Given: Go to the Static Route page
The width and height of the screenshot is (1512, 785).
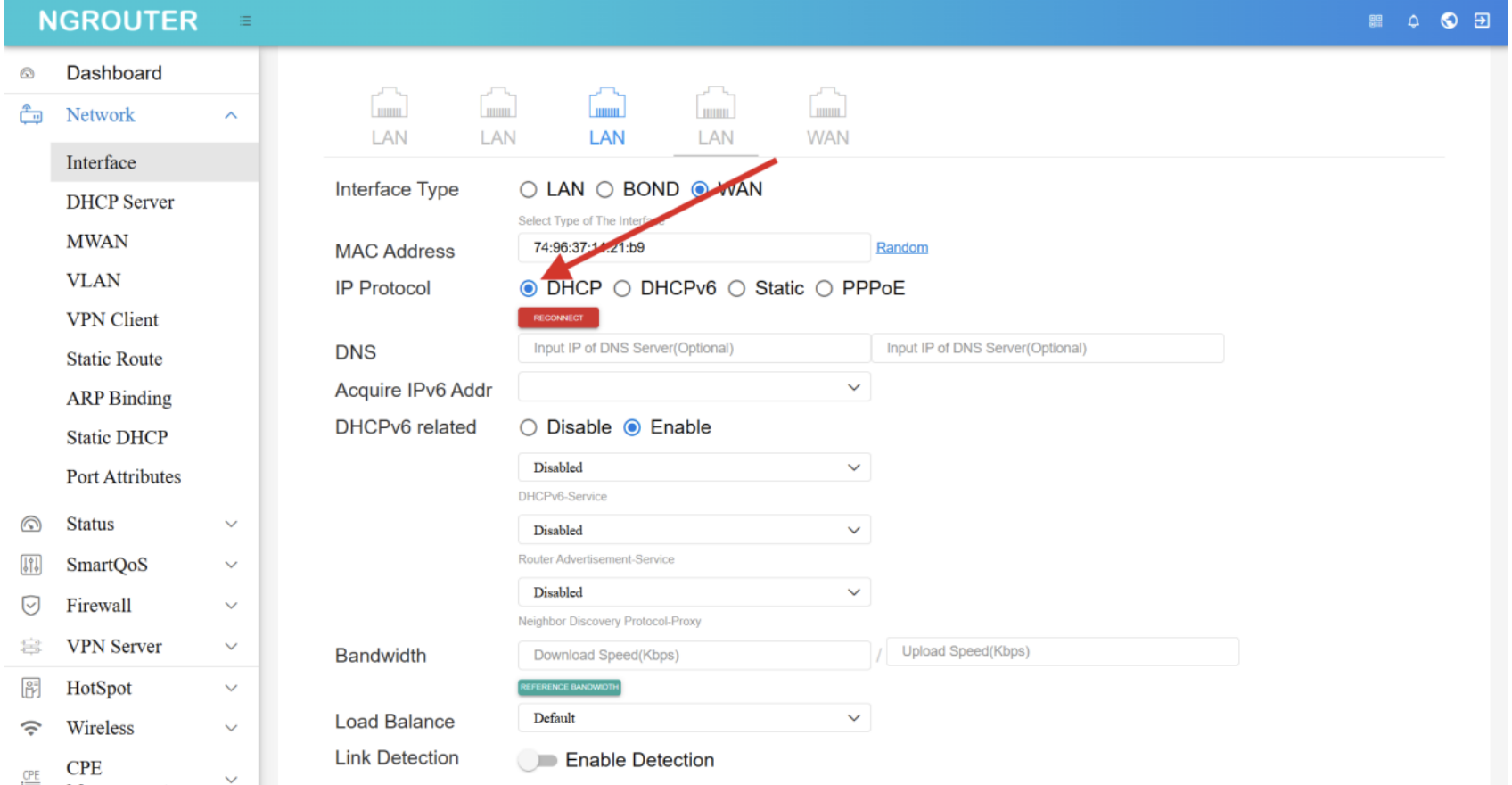Looking at the screenshot, I should tap(114, 359).
